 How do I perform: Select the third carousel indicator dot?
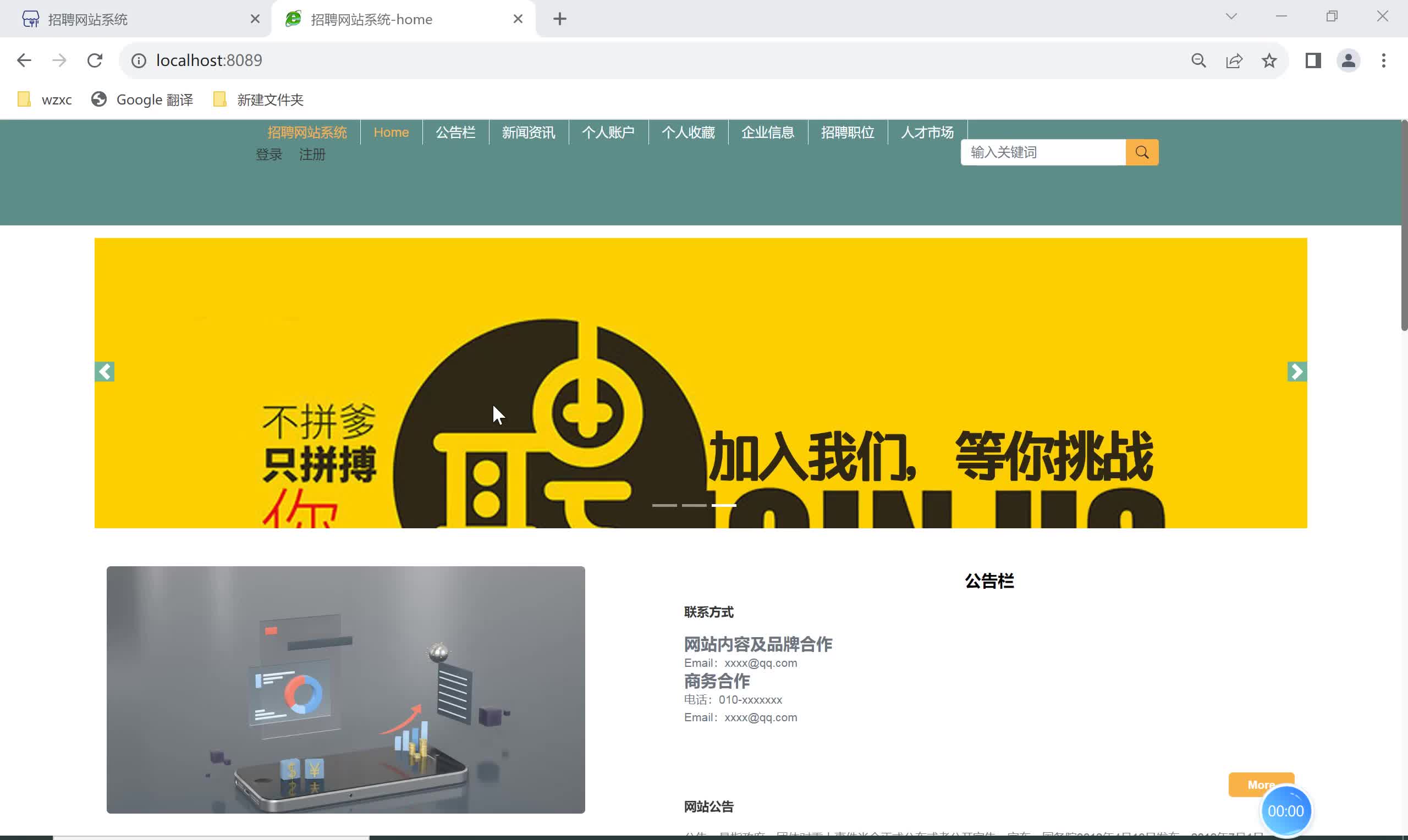[x=725, y=505]
